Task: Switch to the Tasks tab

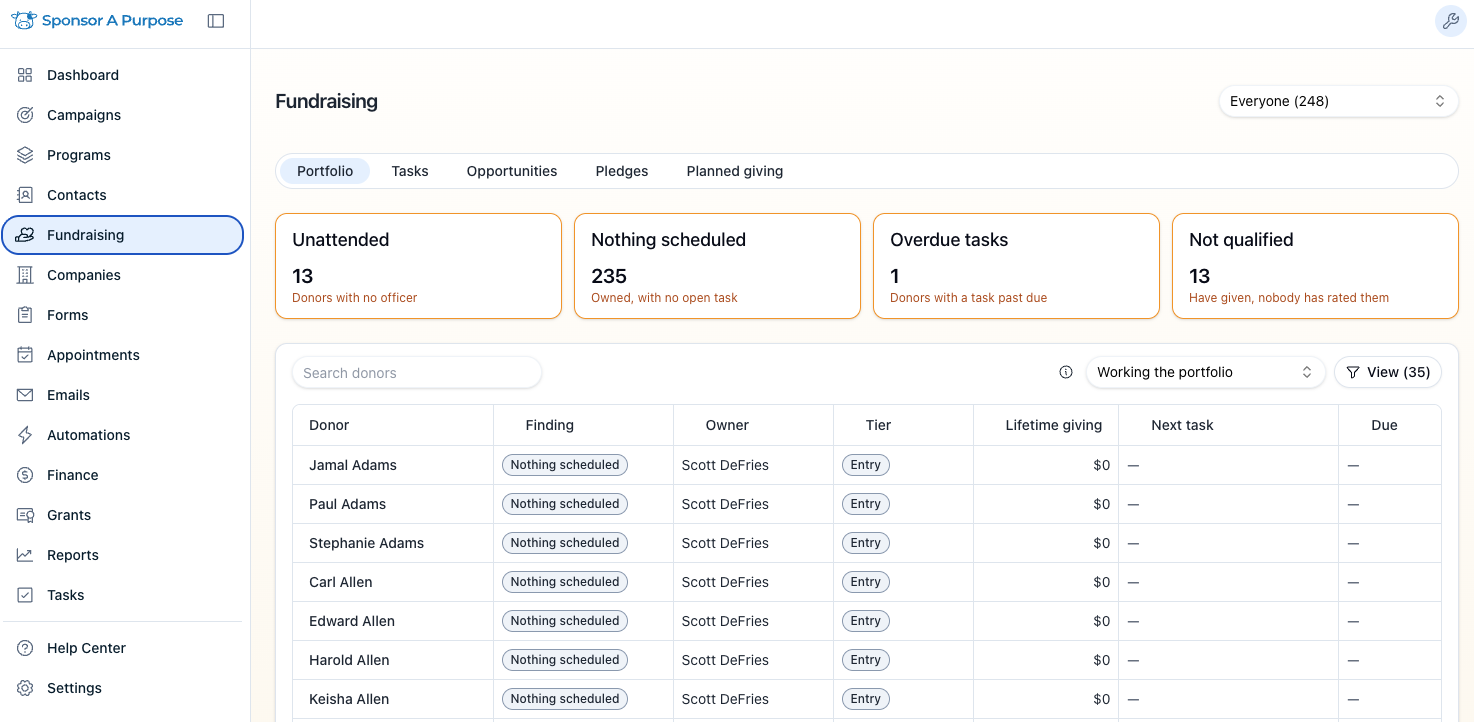Action: [410, 171]
